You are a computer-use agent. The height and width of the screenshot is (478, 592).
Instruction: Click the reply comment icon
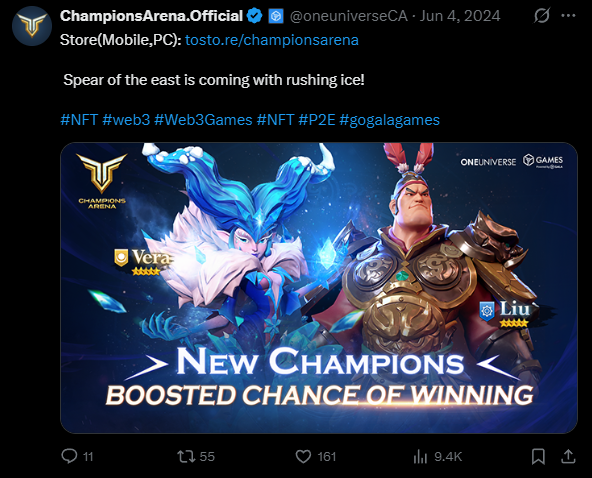point(69,456)
